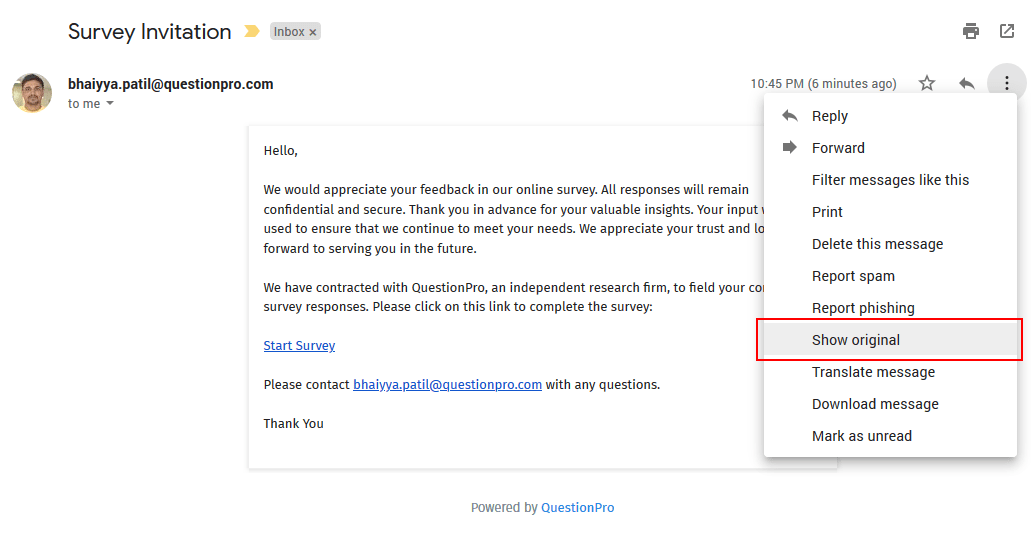The height and width of the screenshot is (541, 1031).
Task: Star this email message
Action: tap(927, 83)
